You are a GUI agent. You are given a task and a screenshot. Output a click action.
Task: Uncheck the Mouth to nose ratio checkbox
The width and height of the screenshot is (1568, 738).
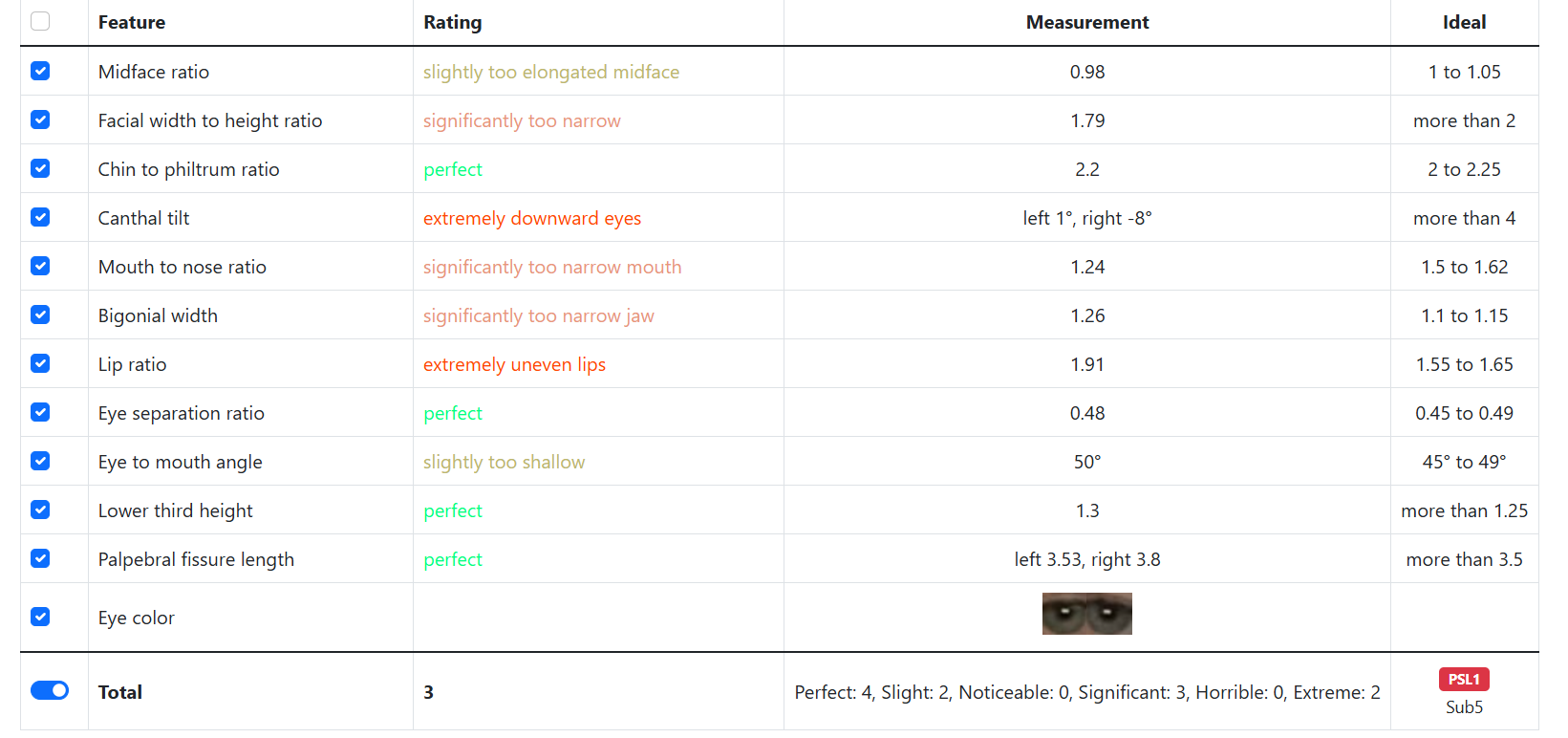(x=40, y=266)
